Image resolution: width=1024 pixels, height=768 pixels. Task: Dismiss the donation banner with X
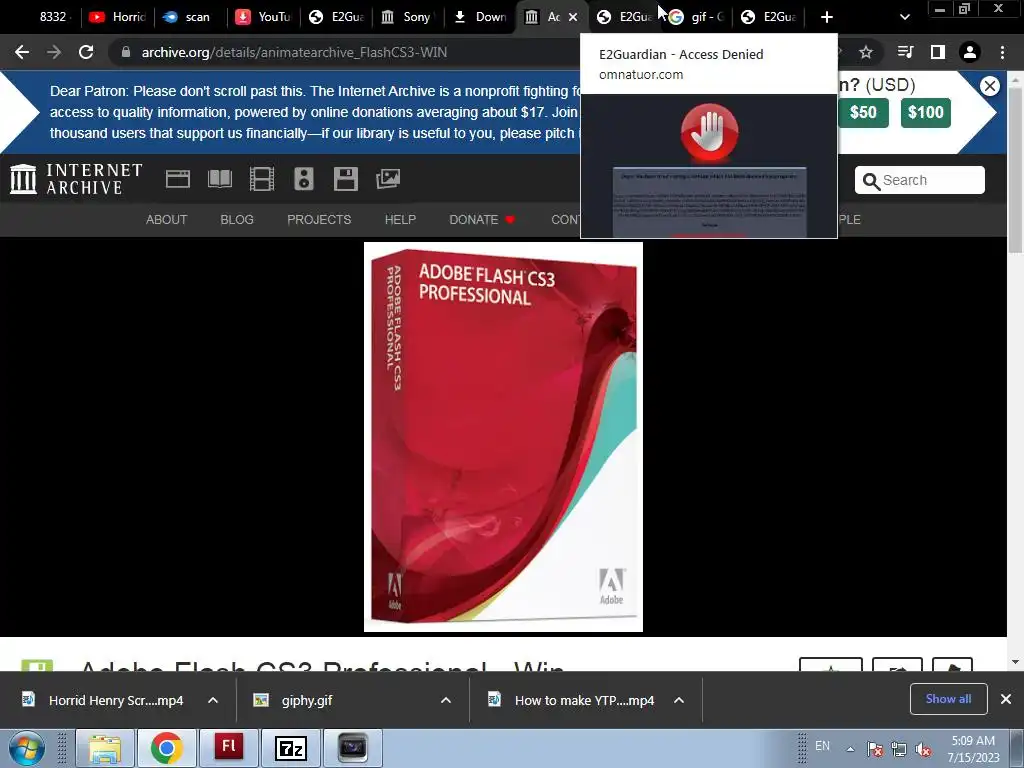[990, 86]
